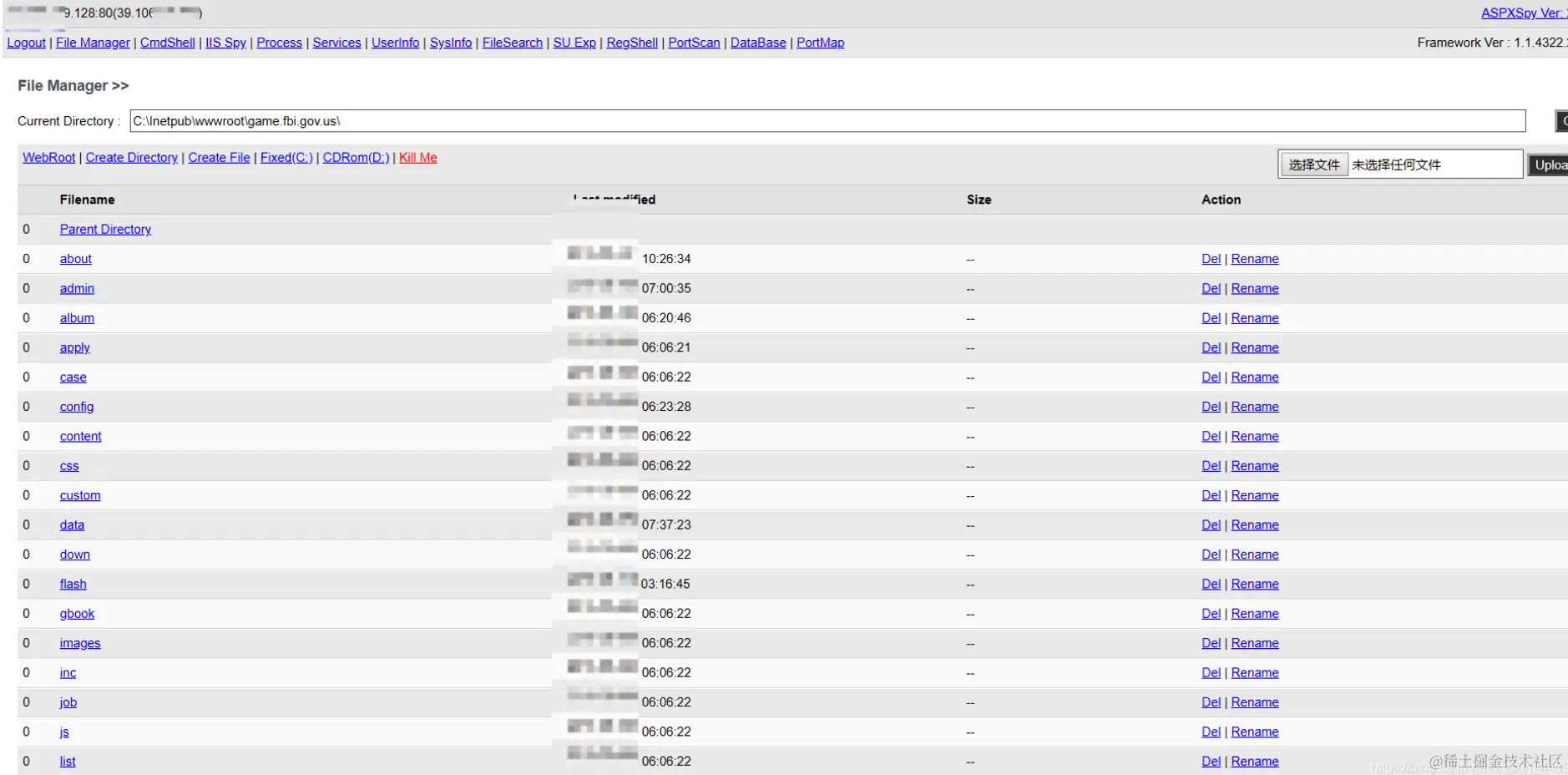Open the css folder
1568x775 pixels.
[69, 466]
